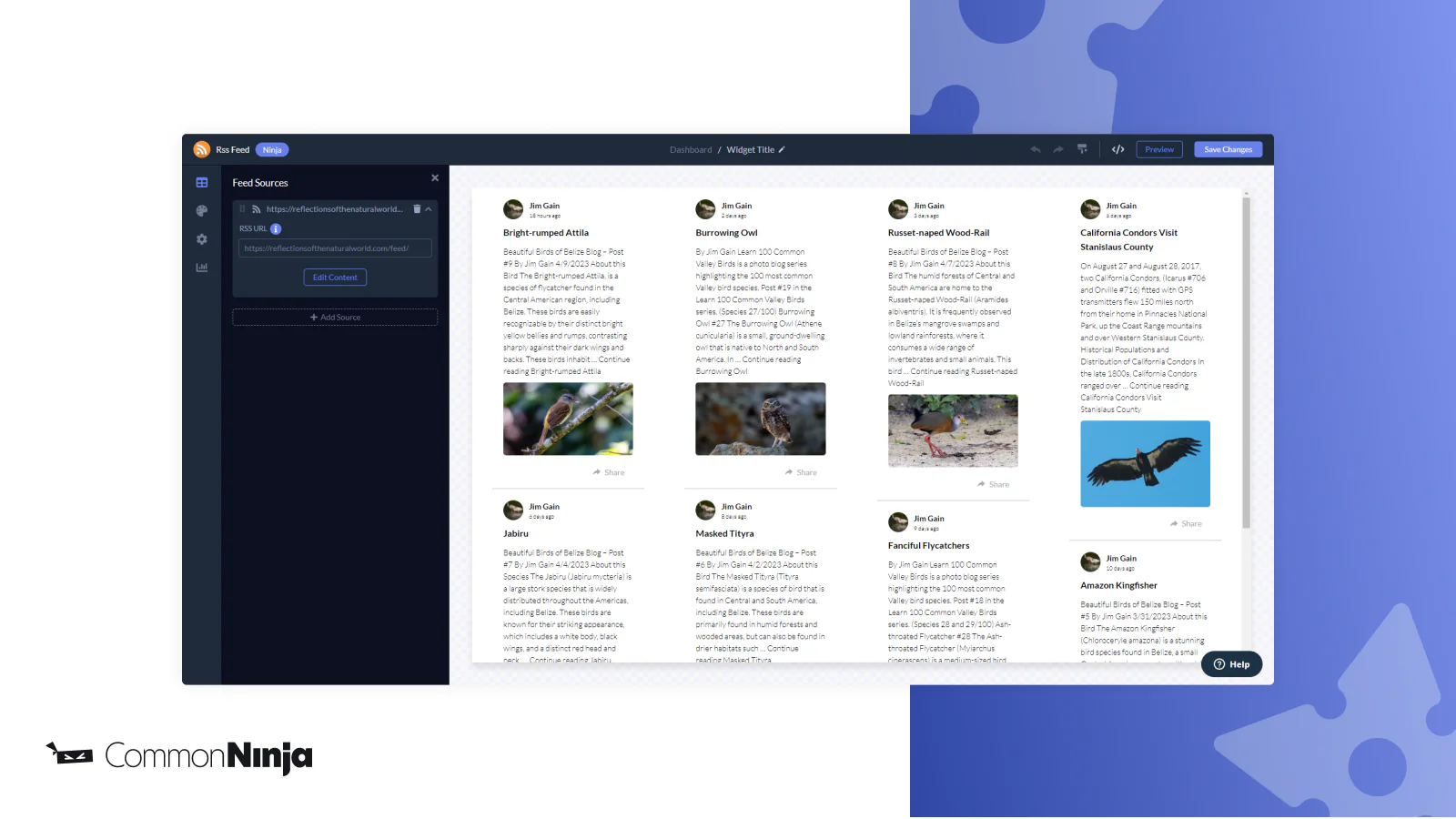Share the Burrowing Owl post
The width and height of the screenshot is (1456, 819).
click(x=801, y=472)
